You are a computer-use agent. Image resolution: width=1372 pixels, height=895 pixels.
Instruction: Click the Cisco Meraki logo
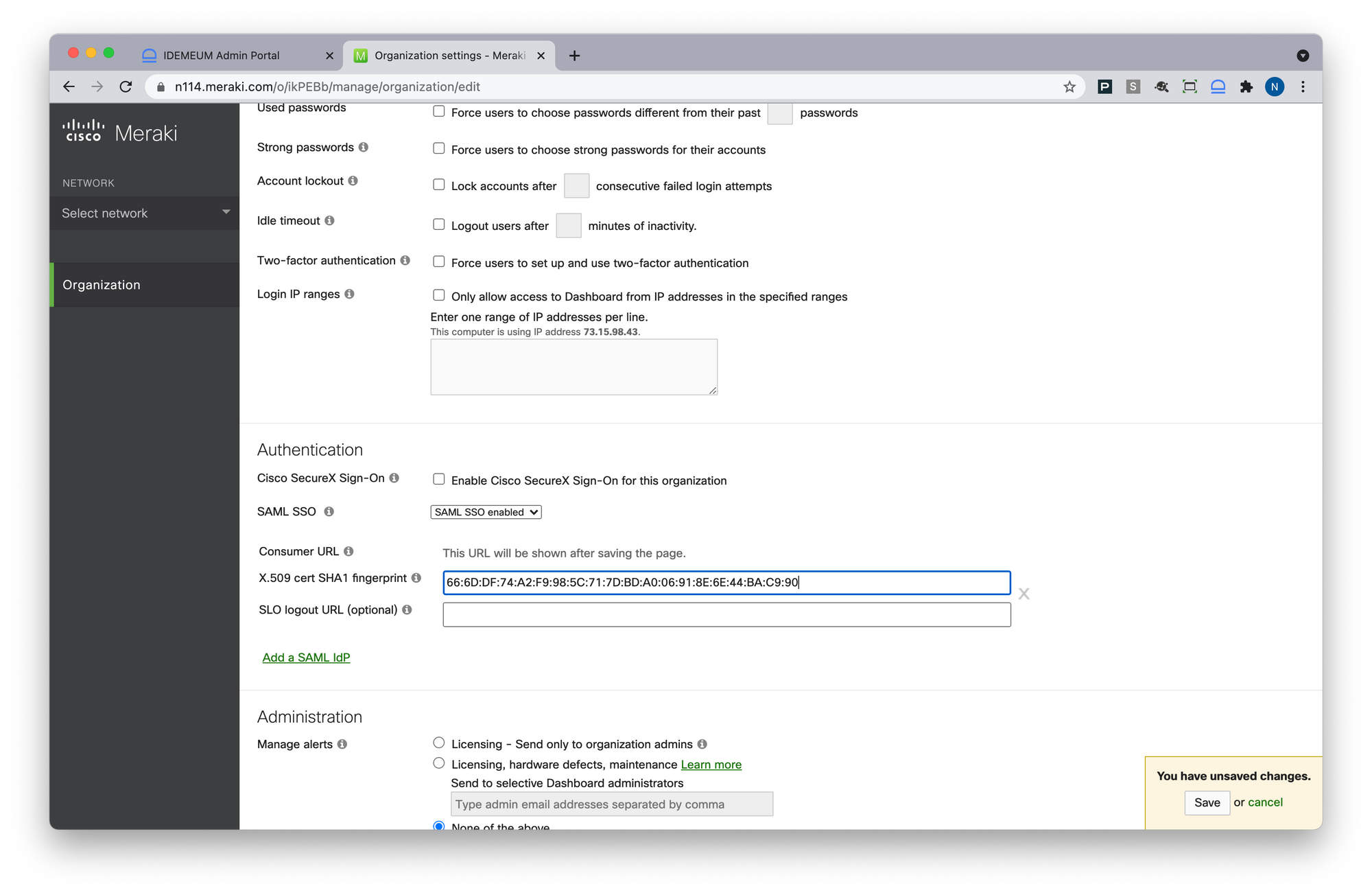coord(119,132)
